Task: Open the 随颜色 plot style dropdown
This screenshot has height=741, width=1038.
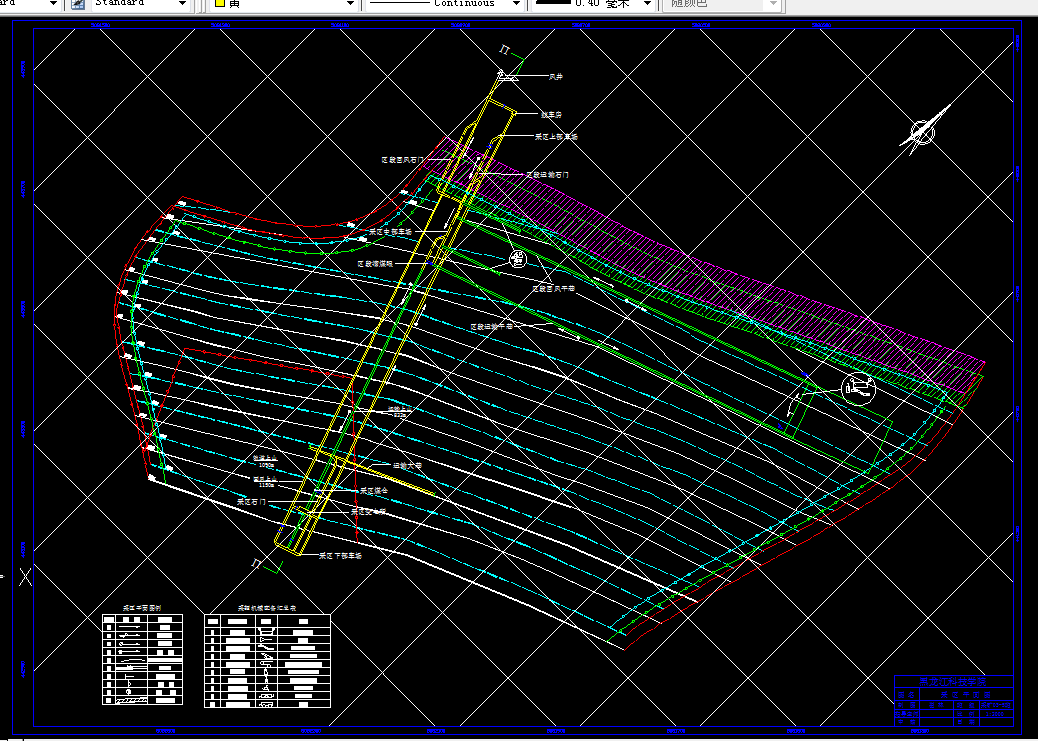Action: click(x=773, y=4)
